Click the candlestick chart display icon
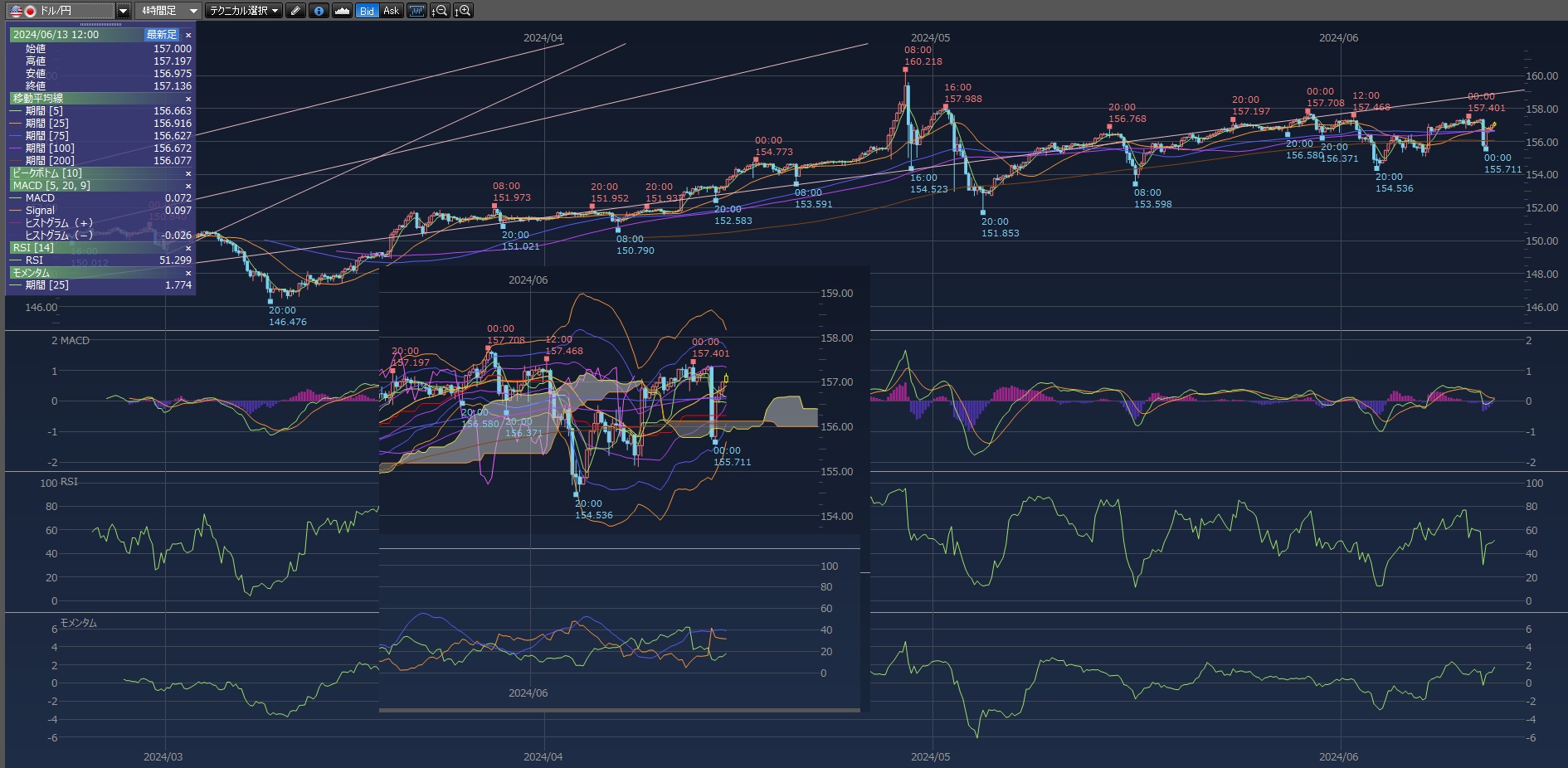The height and width of the screenshot is (768, 1568). tap(416, 11)
